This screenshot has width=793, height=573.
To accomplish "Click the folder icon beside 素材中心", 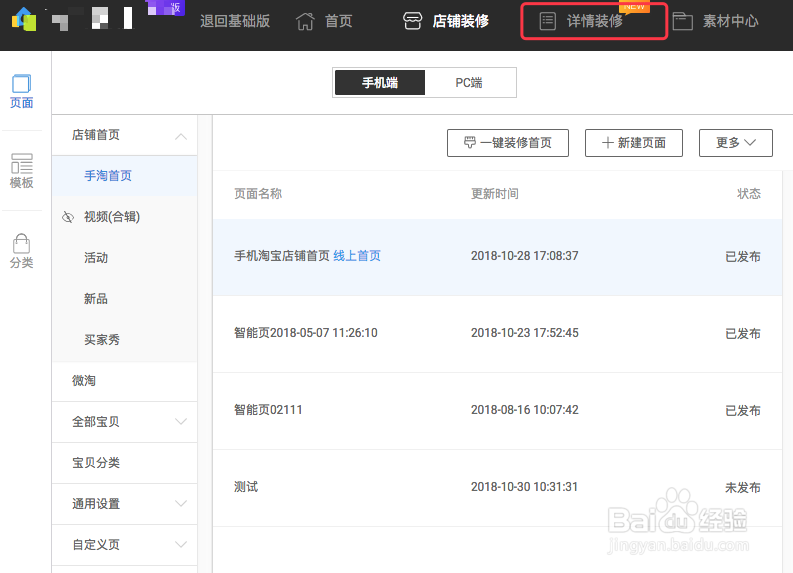I will click(682, 21).
